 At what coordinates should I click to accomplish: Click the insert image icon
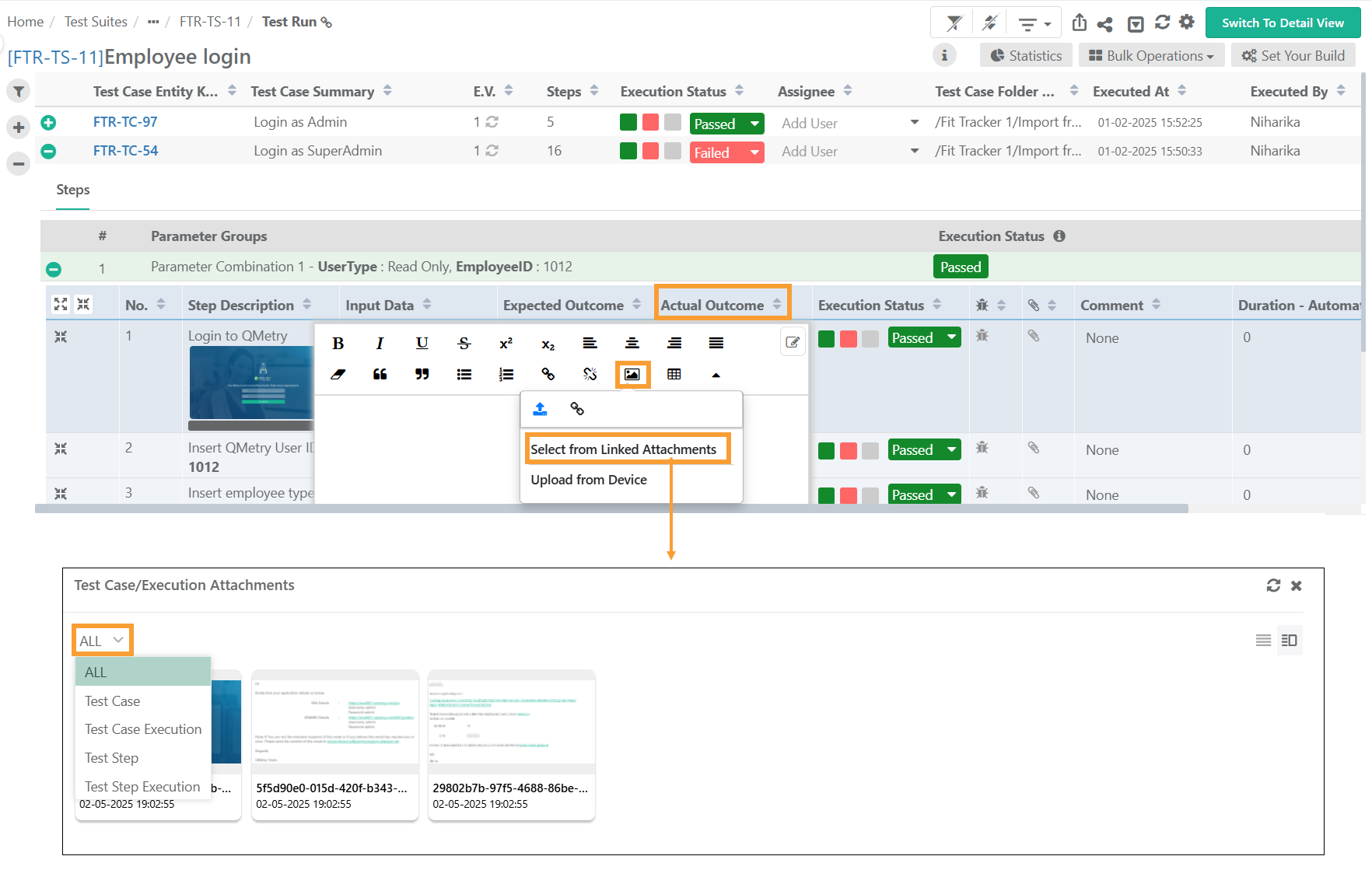coord(632,375)
